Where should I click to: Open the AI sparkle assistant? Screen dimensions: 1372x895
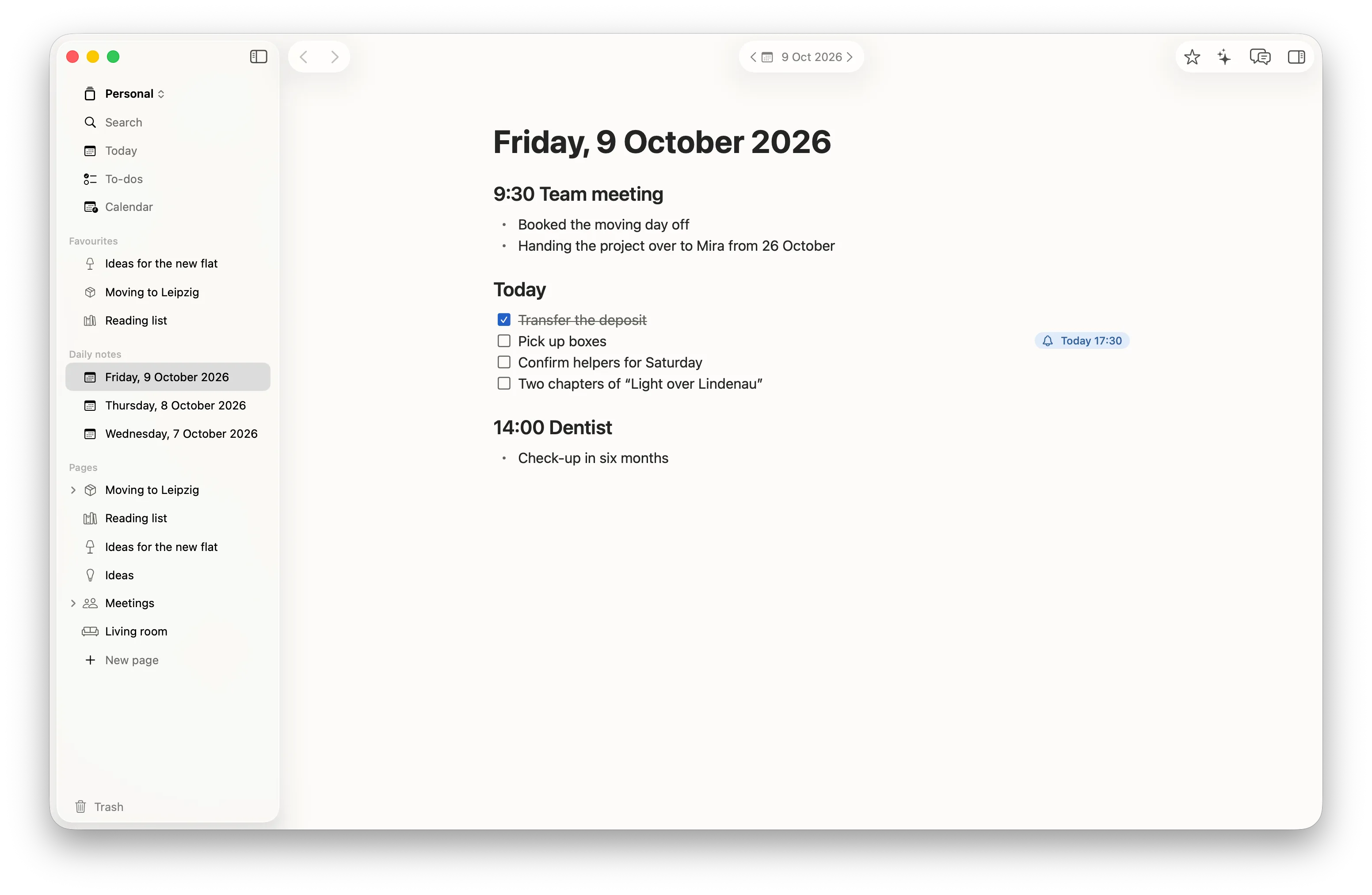1224,57
